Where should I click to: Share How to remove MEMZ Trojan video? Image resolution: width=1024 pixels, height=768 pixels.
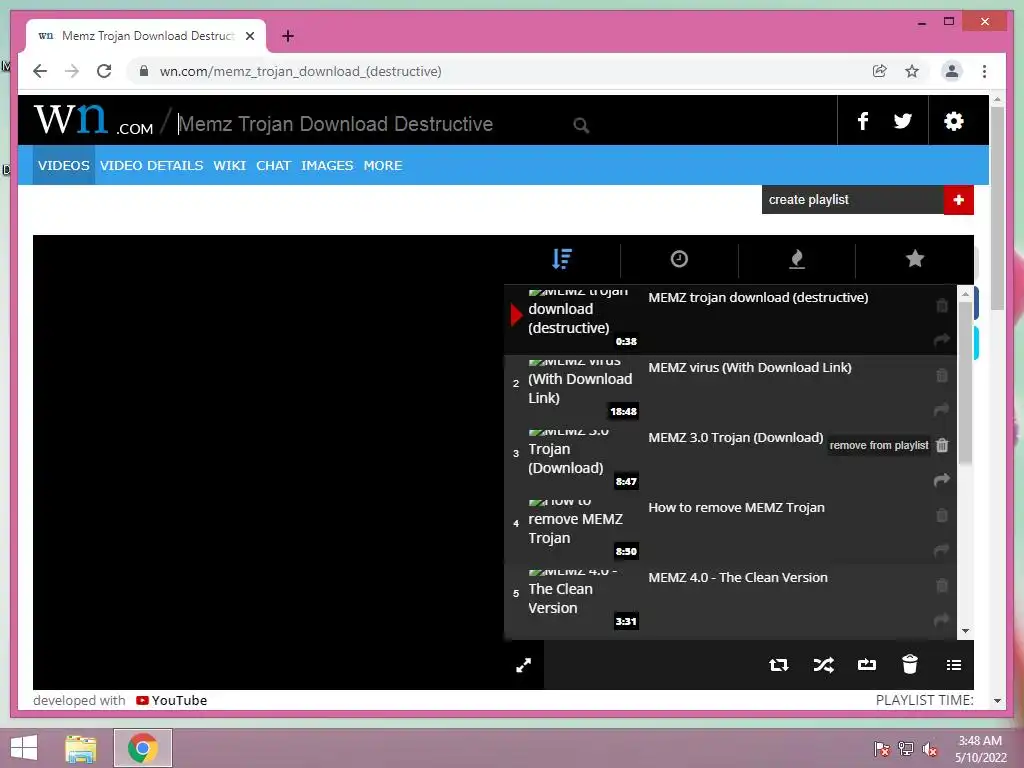942,551
